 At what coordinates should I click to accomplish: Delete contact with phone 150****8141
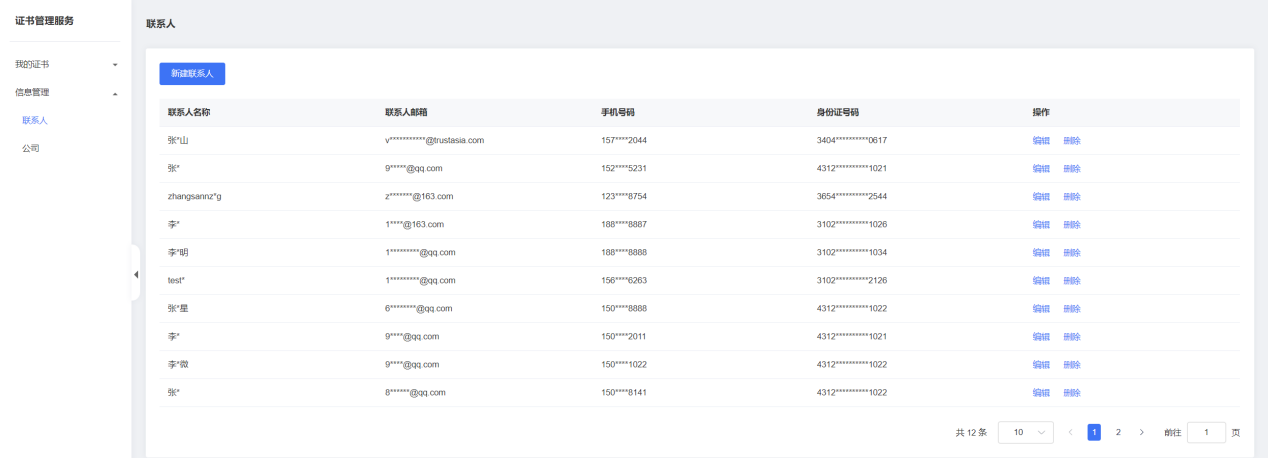[x=1072, y=392]
